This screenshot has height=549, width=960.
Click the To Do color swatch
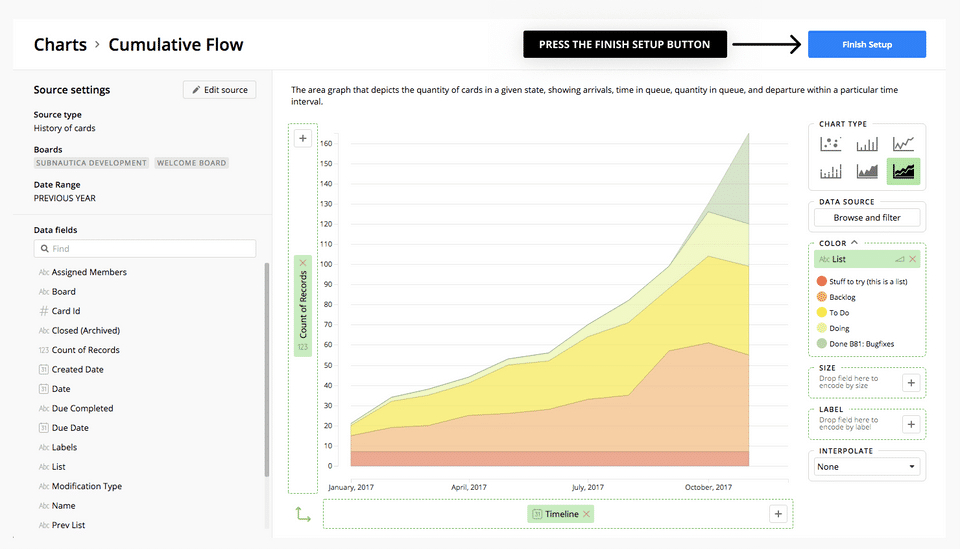[822, 313]
